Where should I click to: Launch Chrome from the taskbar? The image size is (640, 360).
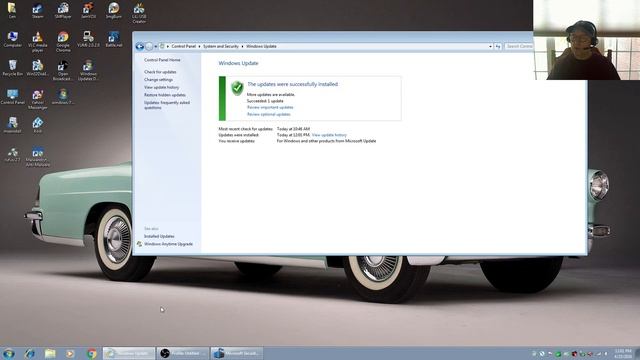click(x=91, y=353)
